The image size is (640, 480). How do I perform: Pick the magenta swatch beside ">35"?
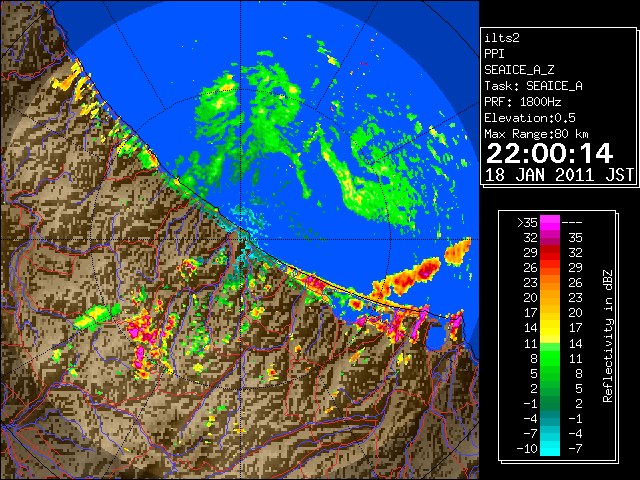click(550, 222)
